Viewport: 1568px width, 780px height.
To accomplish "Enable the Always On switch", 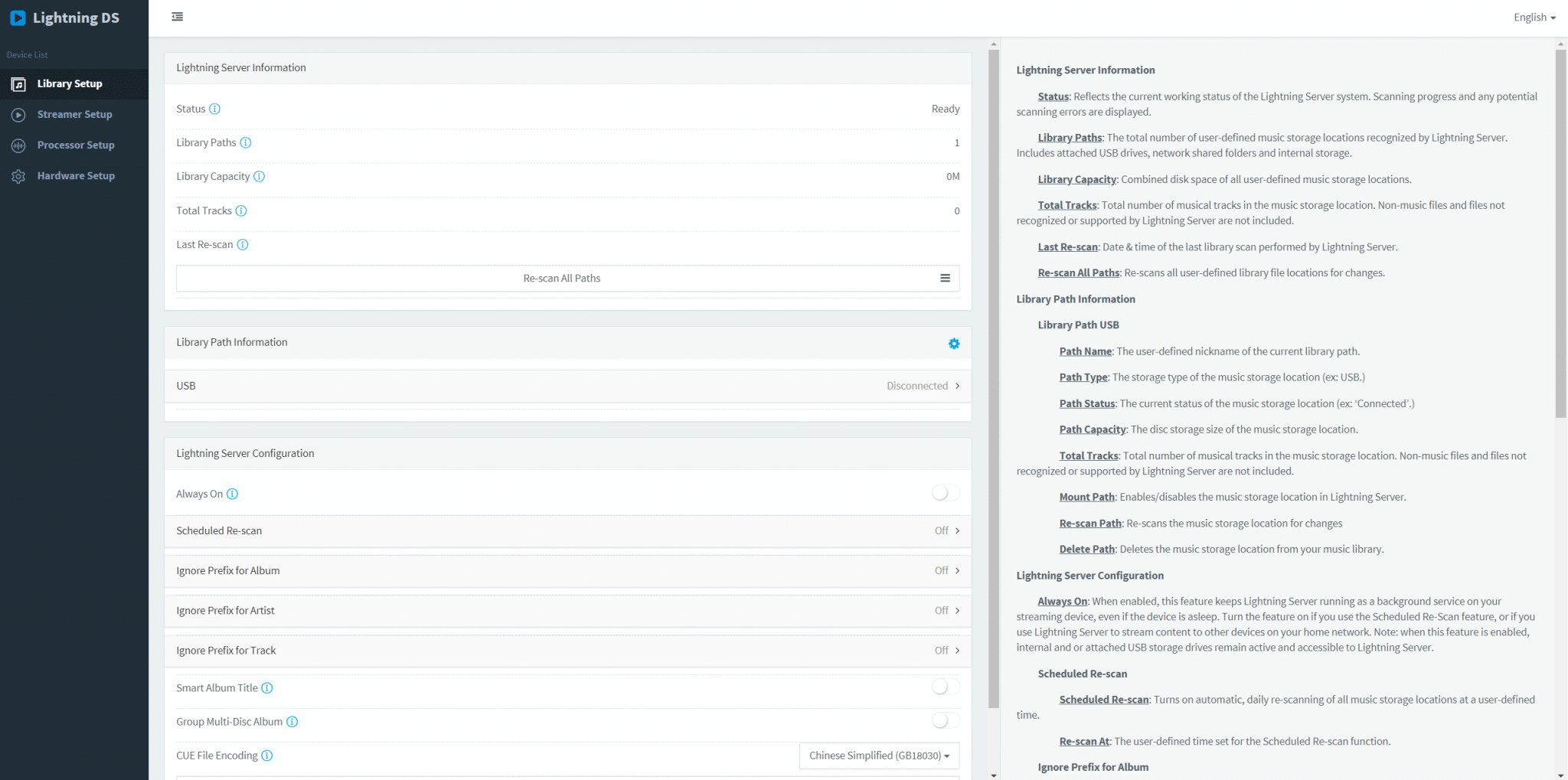I will (946, 493).
